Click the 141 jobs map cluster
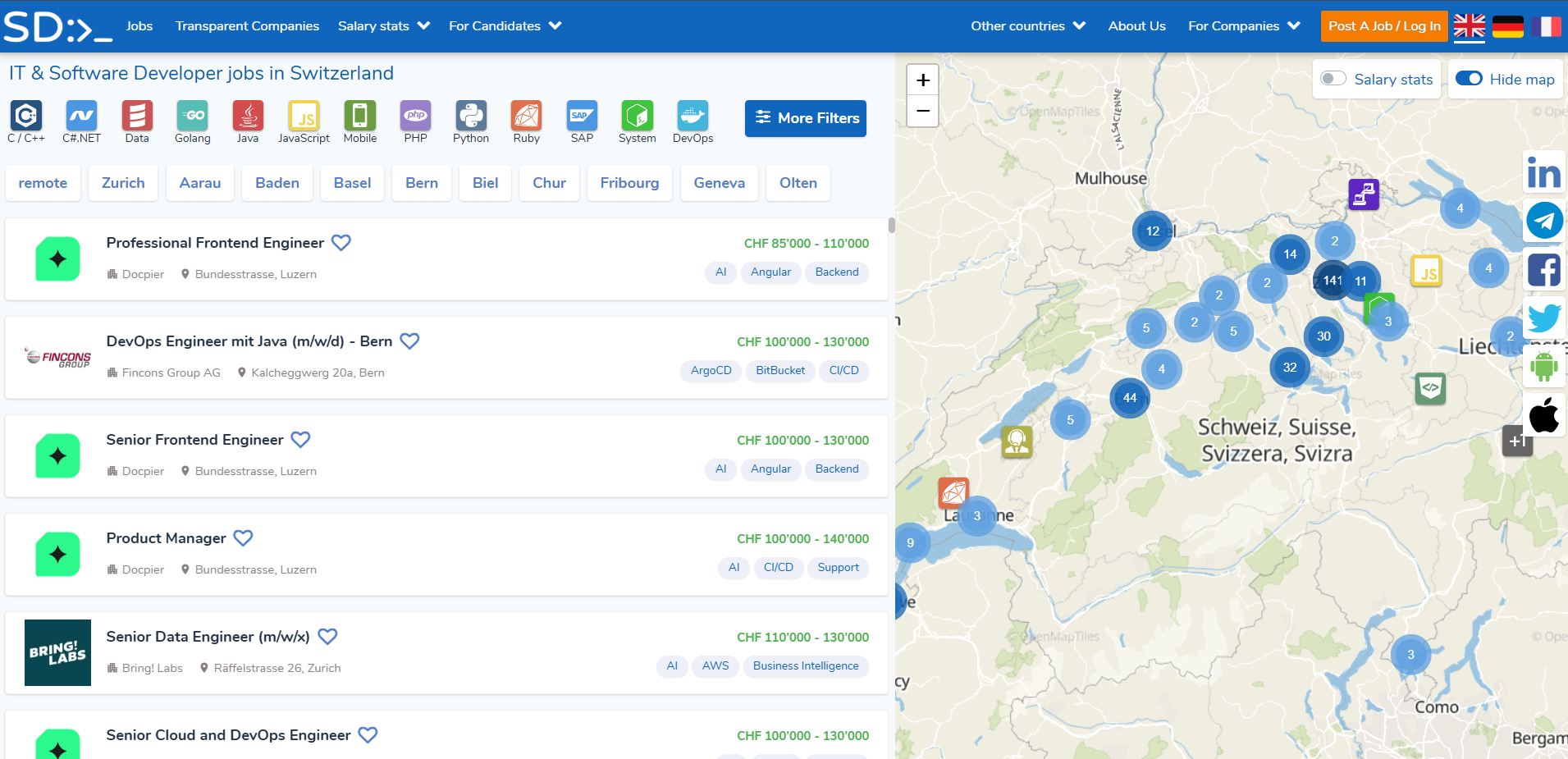 pyautogui.click(x=1333, y=281)
